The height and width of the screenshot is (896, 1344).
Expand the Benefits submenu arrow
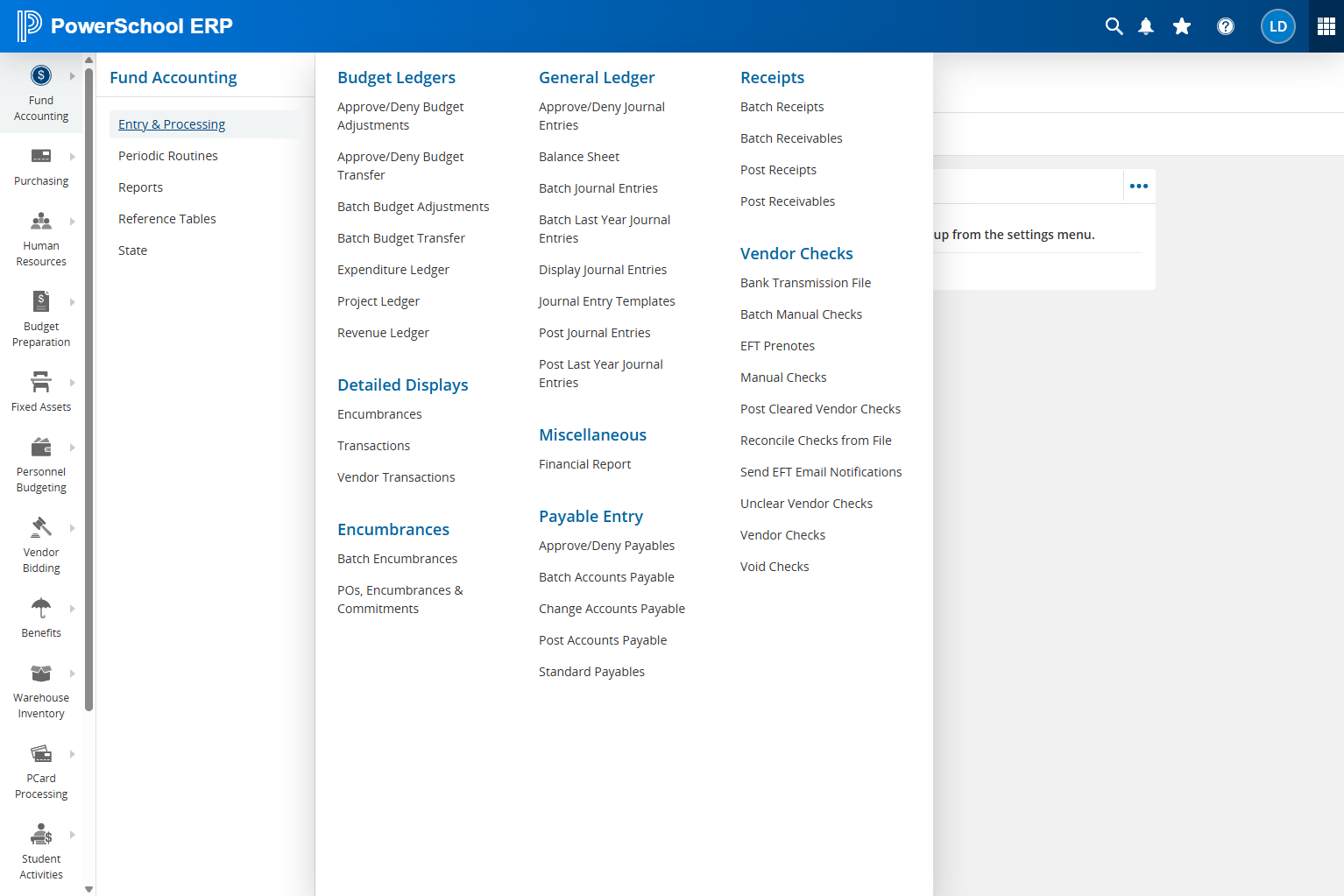click(72, 609)
